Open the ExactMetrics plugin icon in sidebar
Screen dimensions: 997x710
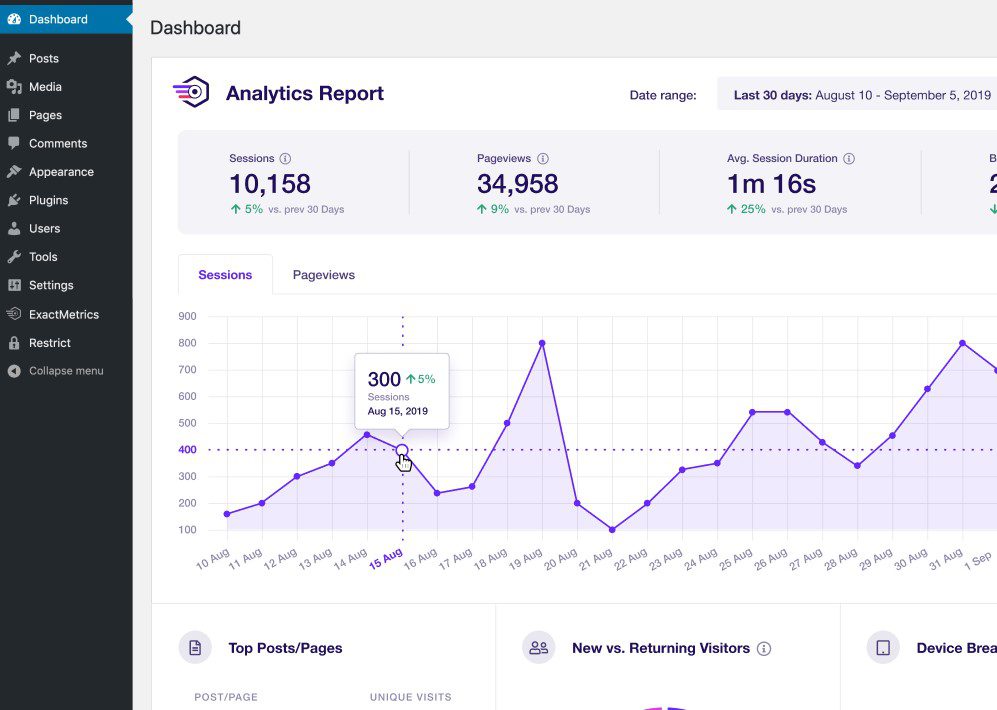tap(16, 314)
